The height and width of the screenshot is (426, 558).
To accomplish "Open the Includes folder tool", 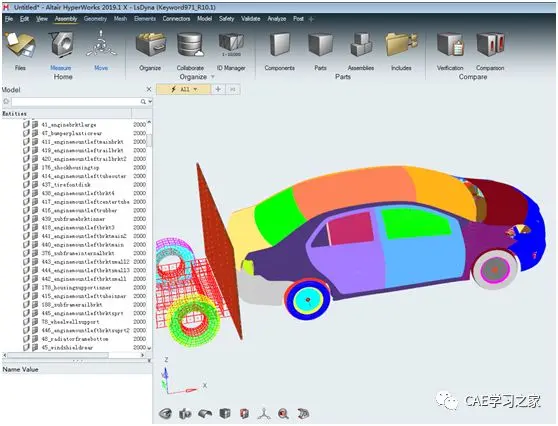I will (401, 50).
